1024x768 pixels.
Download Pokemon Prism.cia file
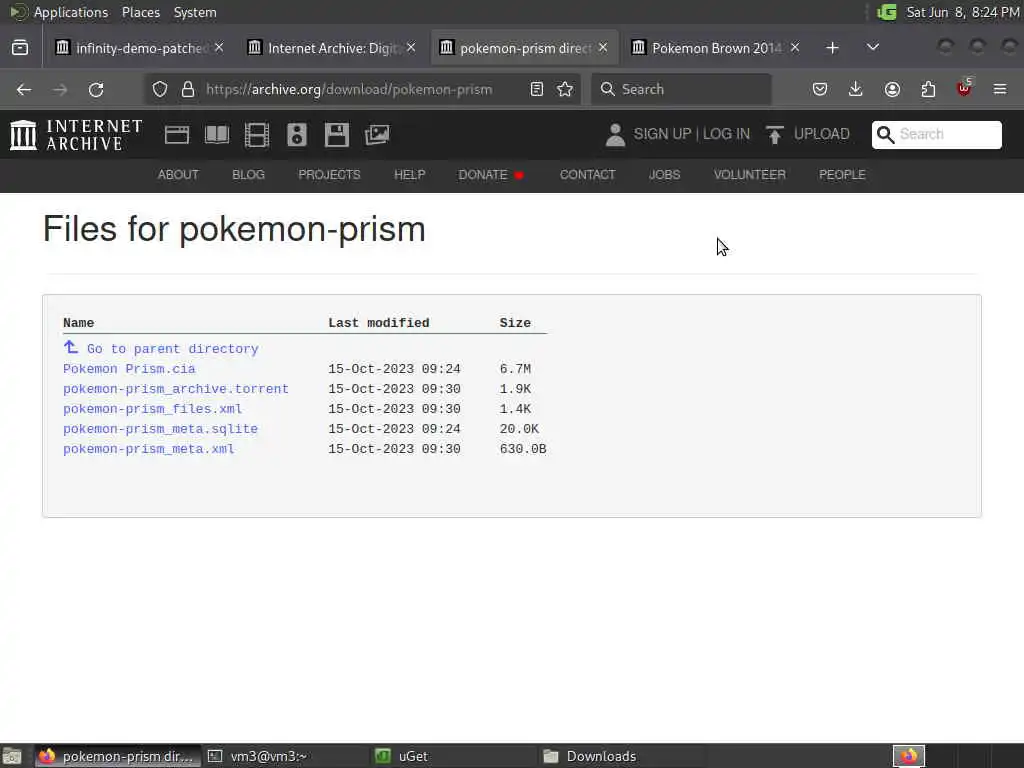coord(129,369)
